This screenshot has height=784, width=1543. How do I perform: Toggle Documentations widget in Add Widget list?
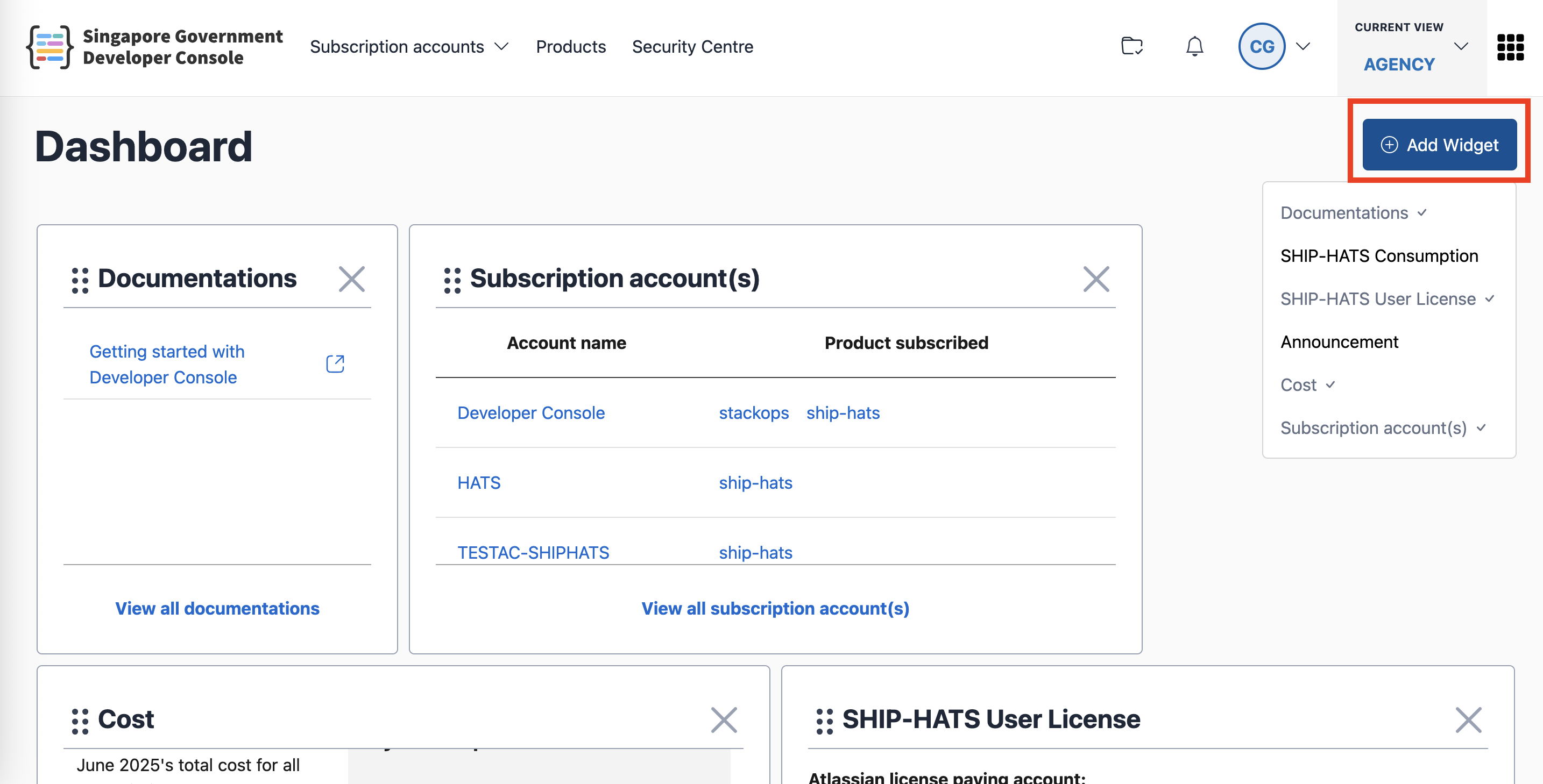[x=1353, y=213]
